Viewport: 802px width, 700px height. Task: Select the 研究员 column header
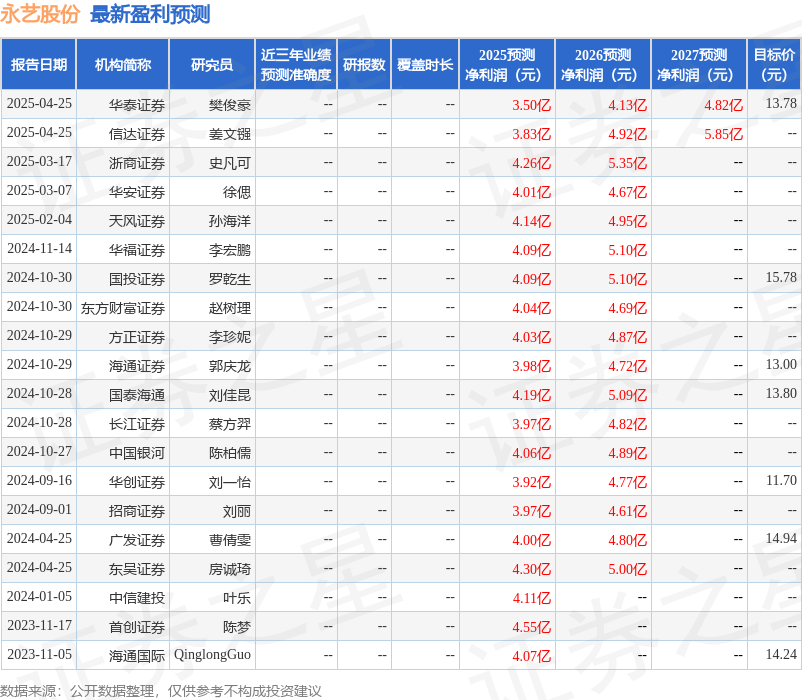click(x=212, y=64)
